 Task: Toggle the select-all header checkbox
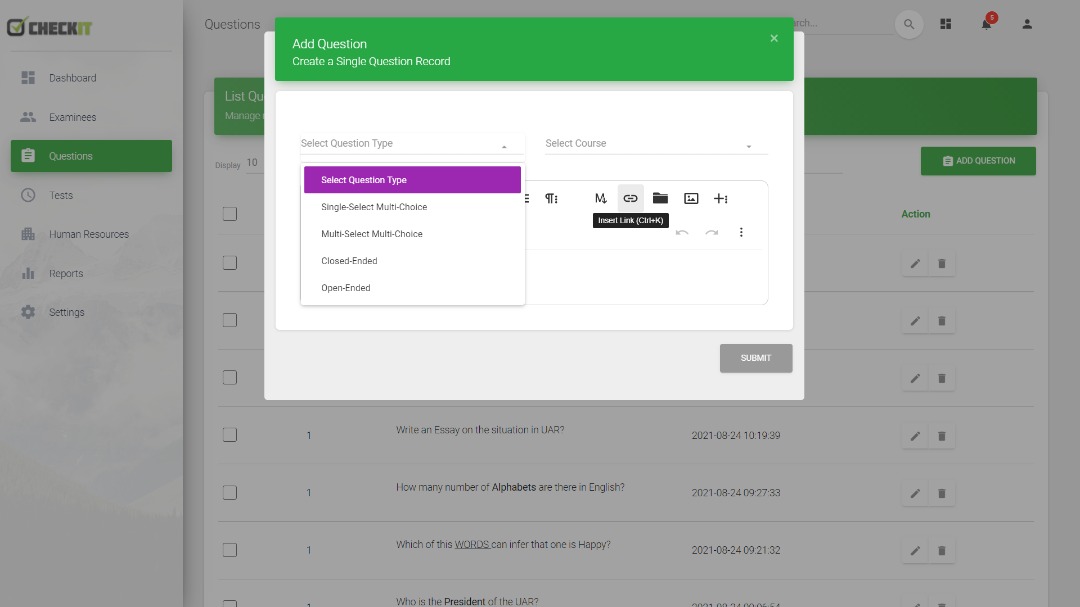pos(230,214)
